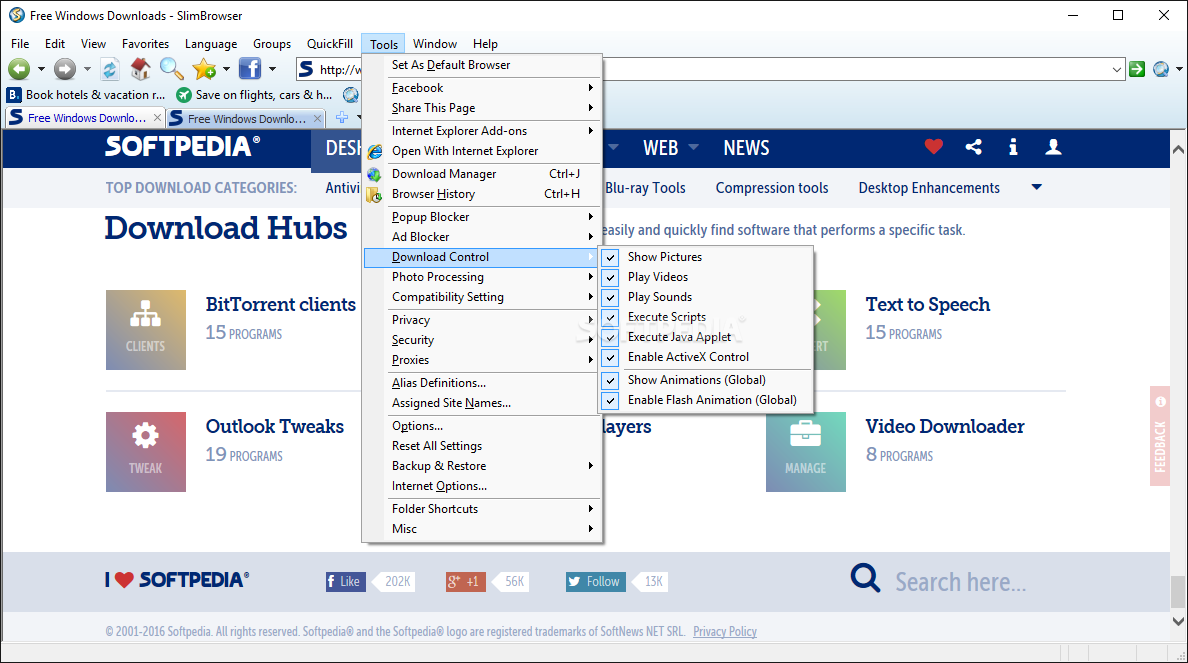Open the new tab plus icon
This screenshot has height=663, width=1188.
[342, 117]
